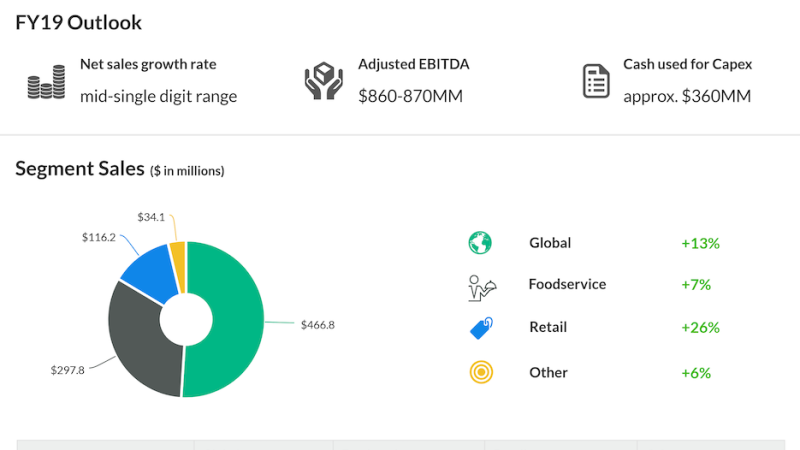Click the document icon beside Cash used for Capex
This screenshot has width=800, height=450.
coord(596,81)
